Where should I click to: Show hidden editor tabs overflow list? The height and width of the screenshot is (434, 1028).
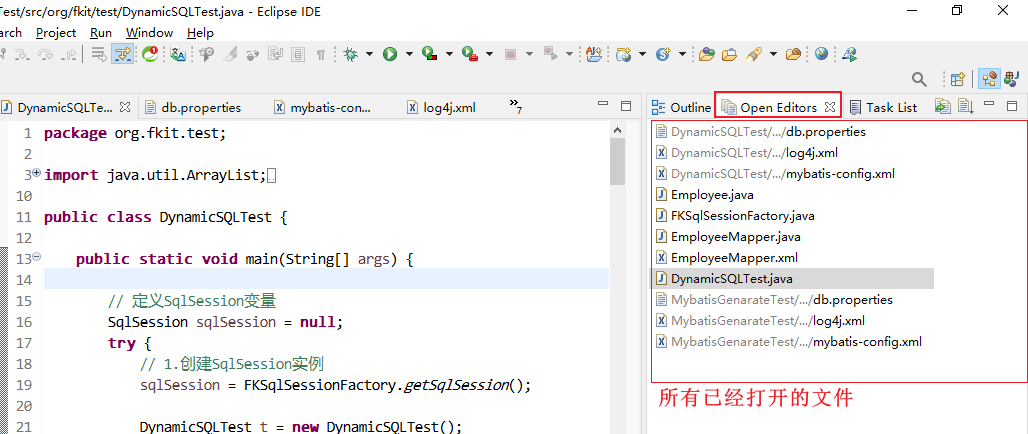[x=516, y=106]
